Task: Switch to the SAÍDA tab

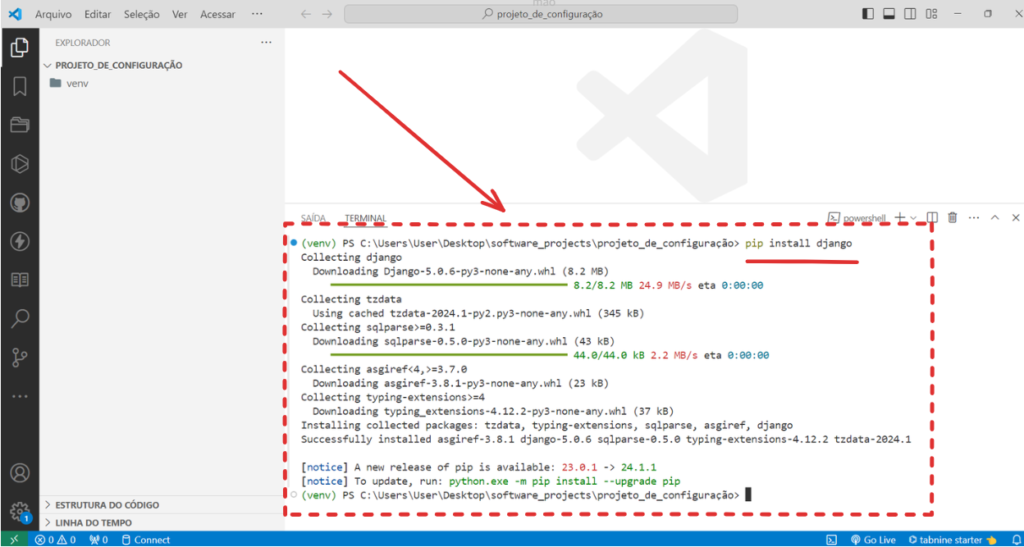Action: (313, 218)
